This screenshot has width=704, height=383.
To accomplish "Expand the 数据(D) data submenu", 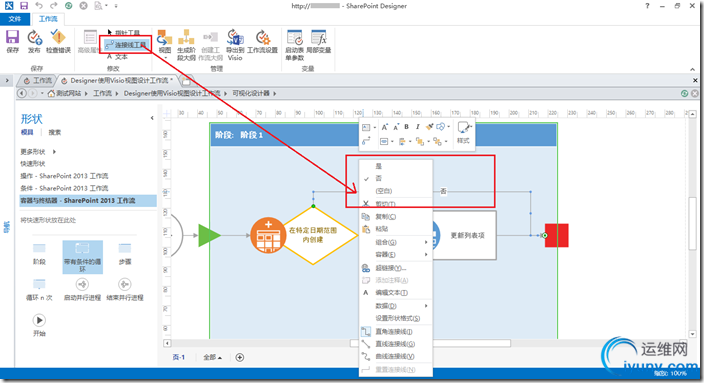I will (396, 306).
